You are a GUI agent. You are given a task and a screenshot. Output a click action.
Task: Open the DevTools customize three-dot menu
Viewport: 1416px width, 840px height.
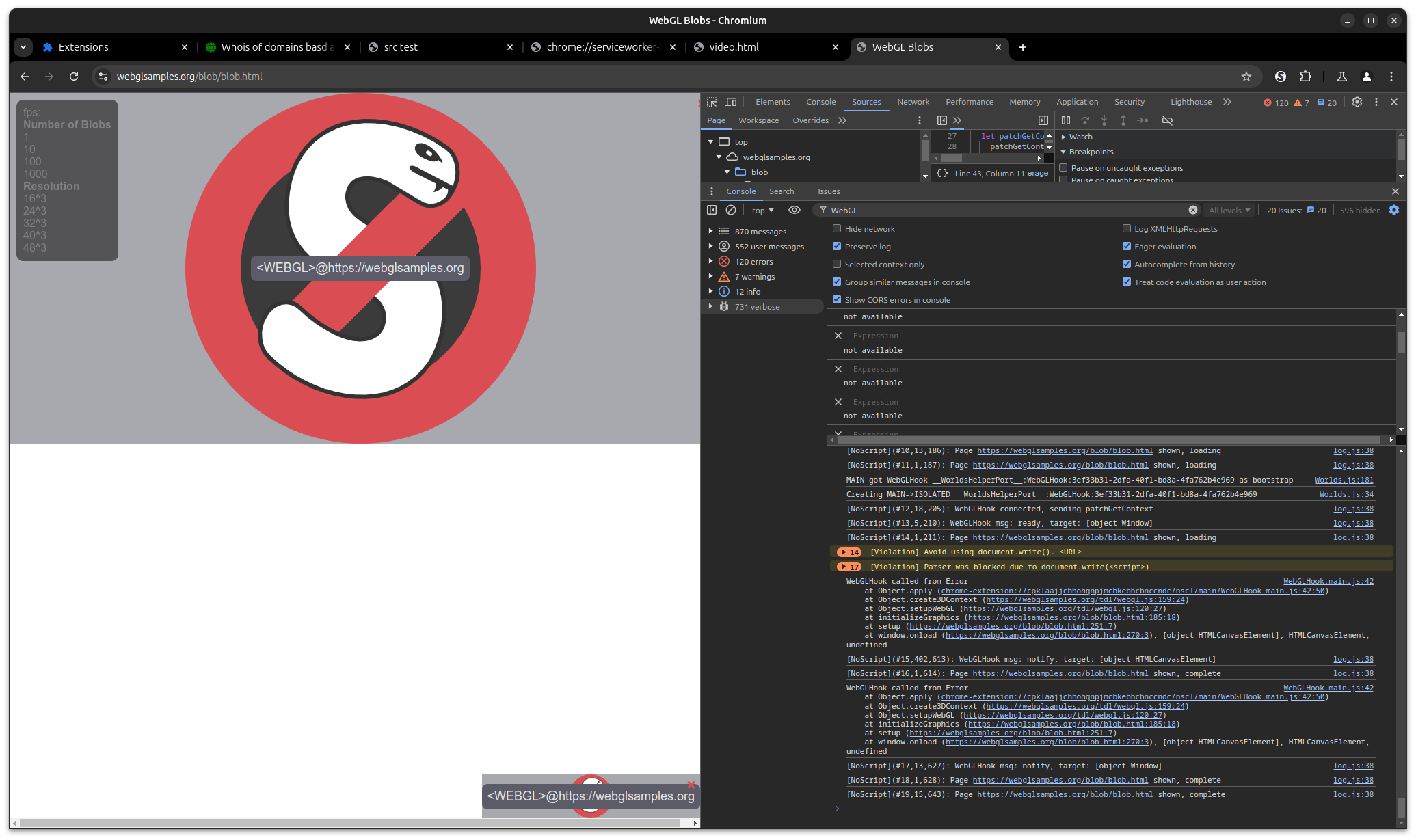1376,102
